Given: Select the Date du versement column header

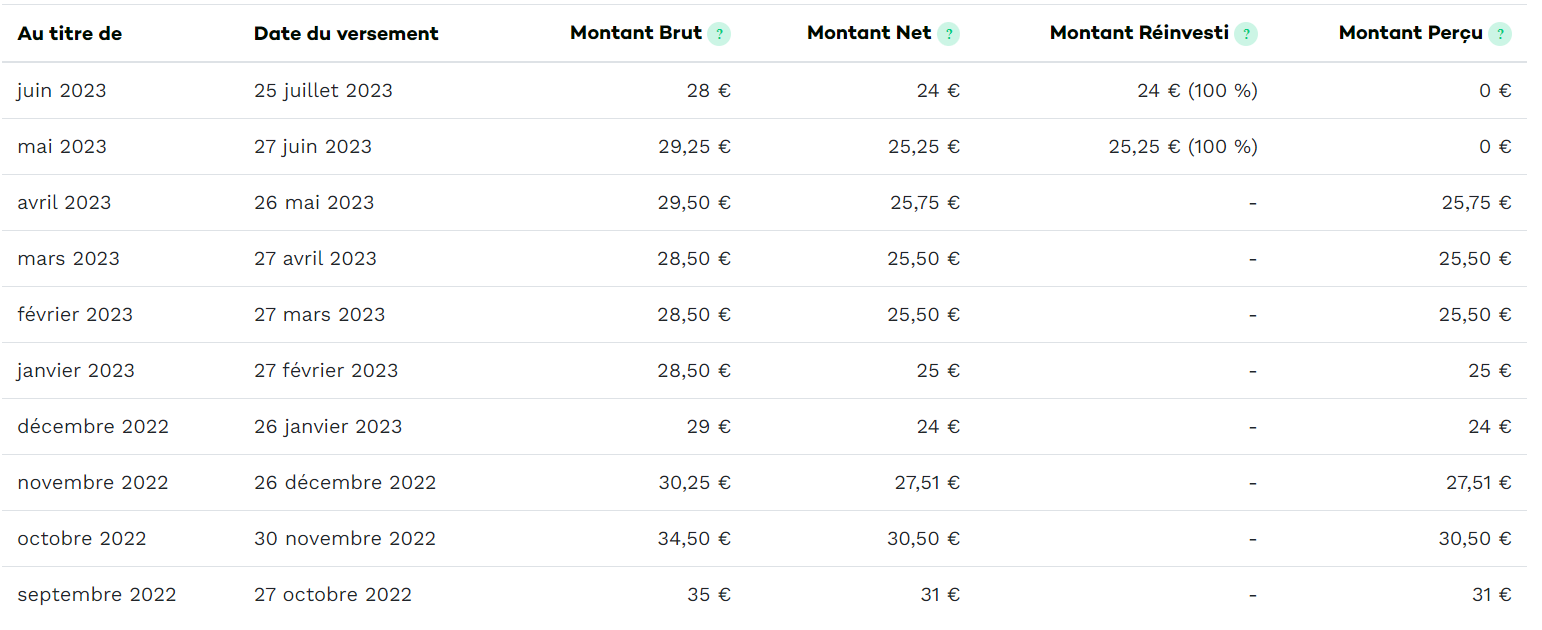Looking at the screenshot, I should tap(346, 34).
